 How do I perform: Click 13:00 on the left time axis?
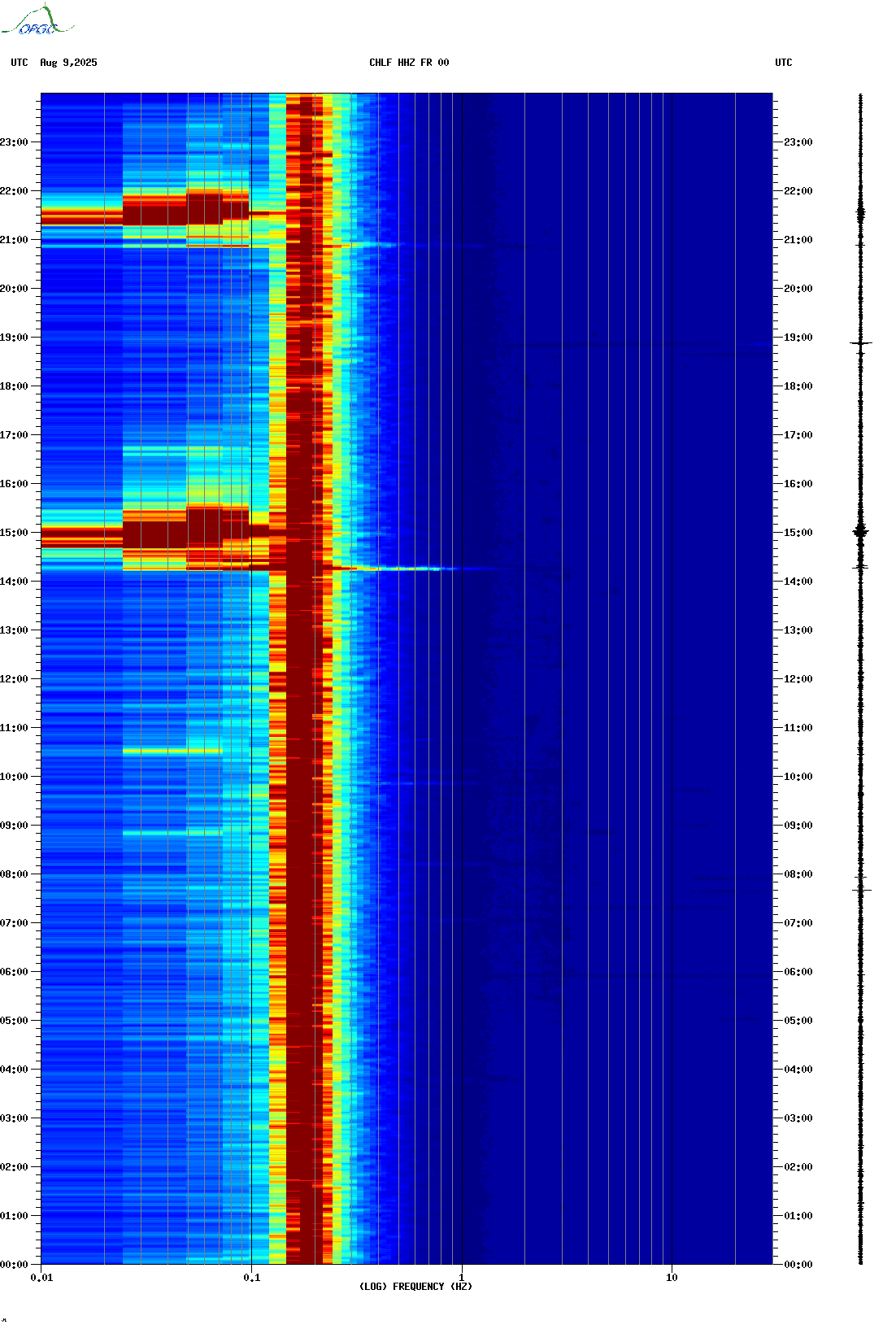click(x=14, y=630)
